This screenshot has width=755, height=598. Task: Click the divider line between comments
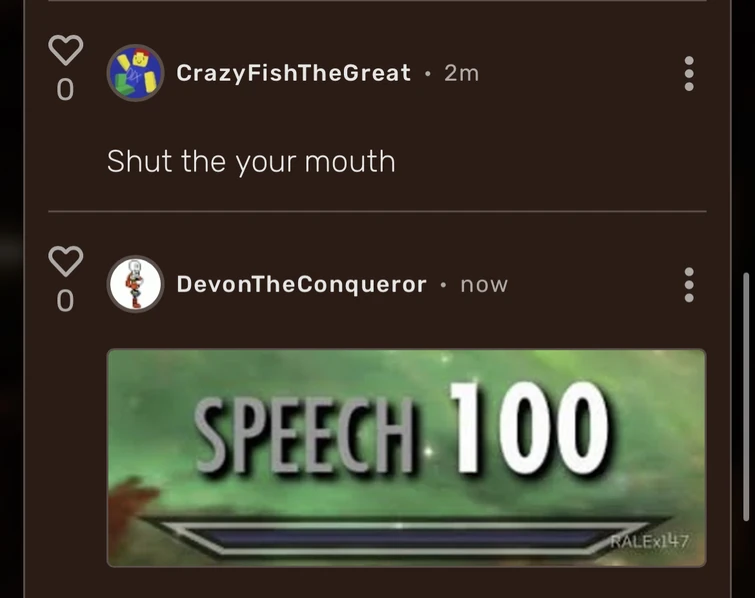(377, 211)
